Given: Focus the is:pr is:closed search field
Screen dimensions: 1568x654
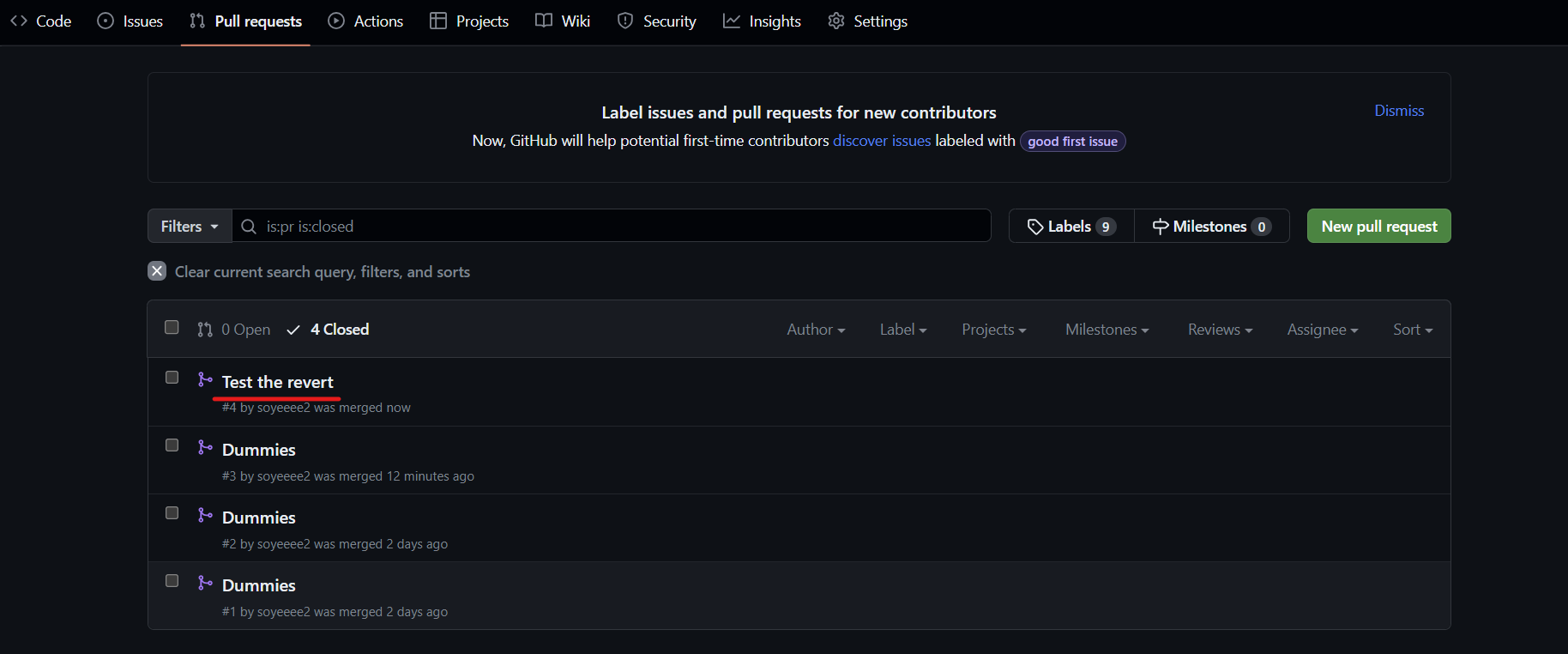Looking at the screenshot, I should click(x=612, y=226).
